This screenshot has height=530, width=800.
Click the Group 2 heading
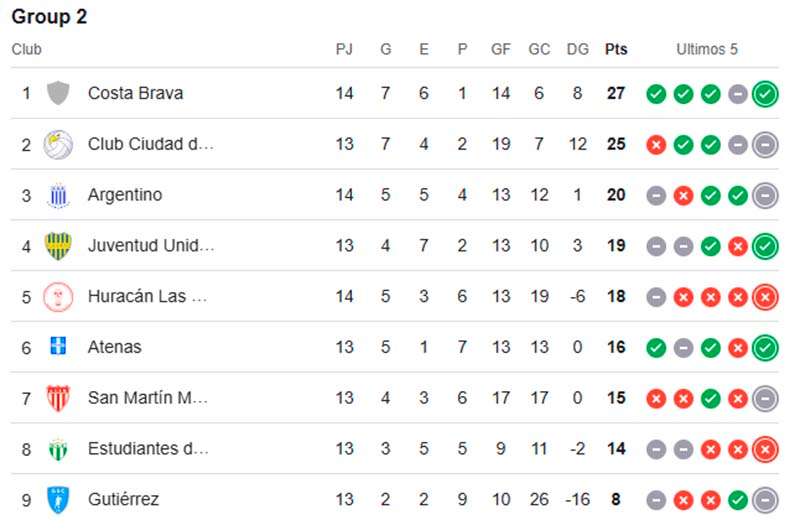tap(49, 17)
